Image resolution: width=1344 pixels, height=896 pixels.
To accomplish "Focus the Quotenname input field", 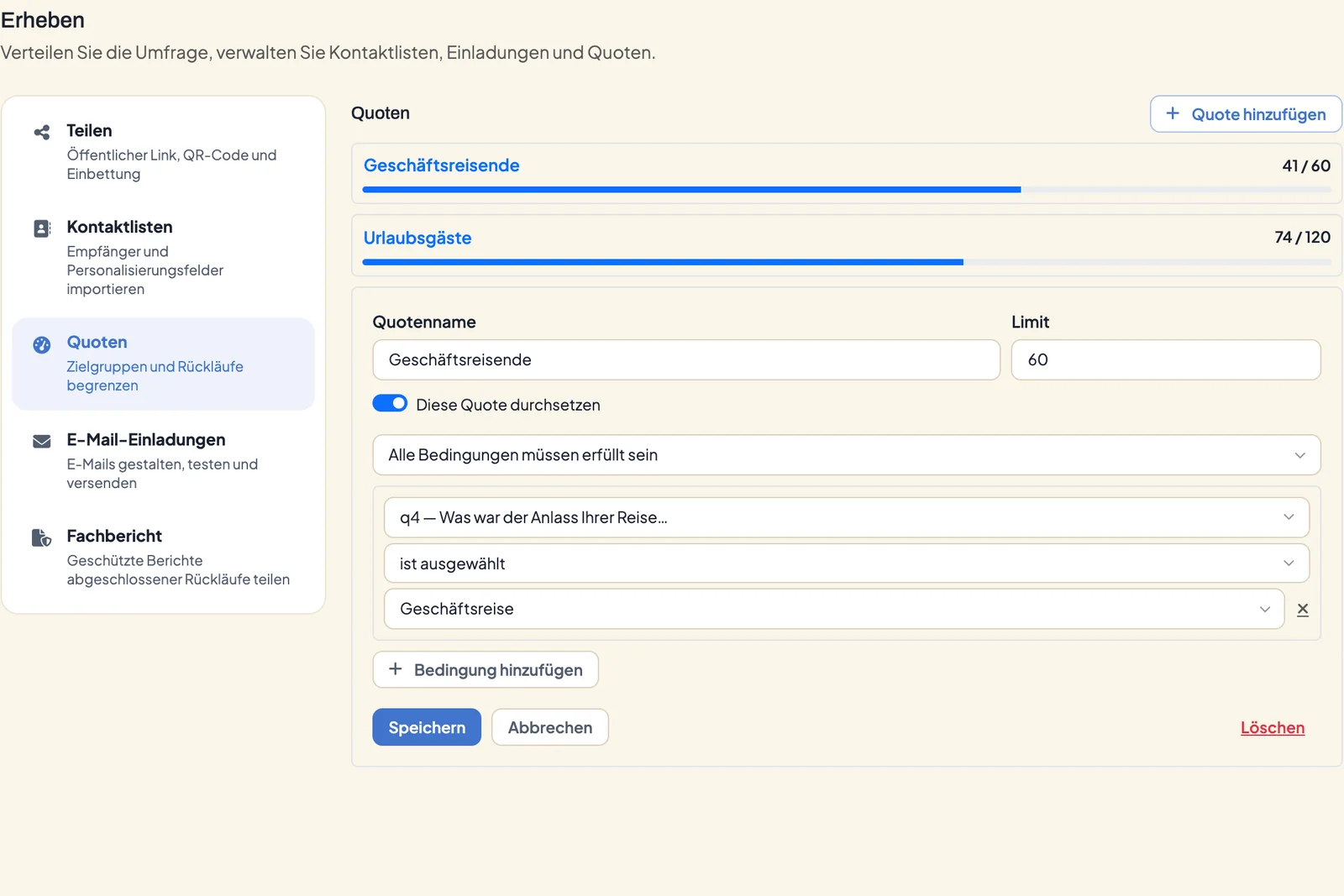I will tap(686, 359).
